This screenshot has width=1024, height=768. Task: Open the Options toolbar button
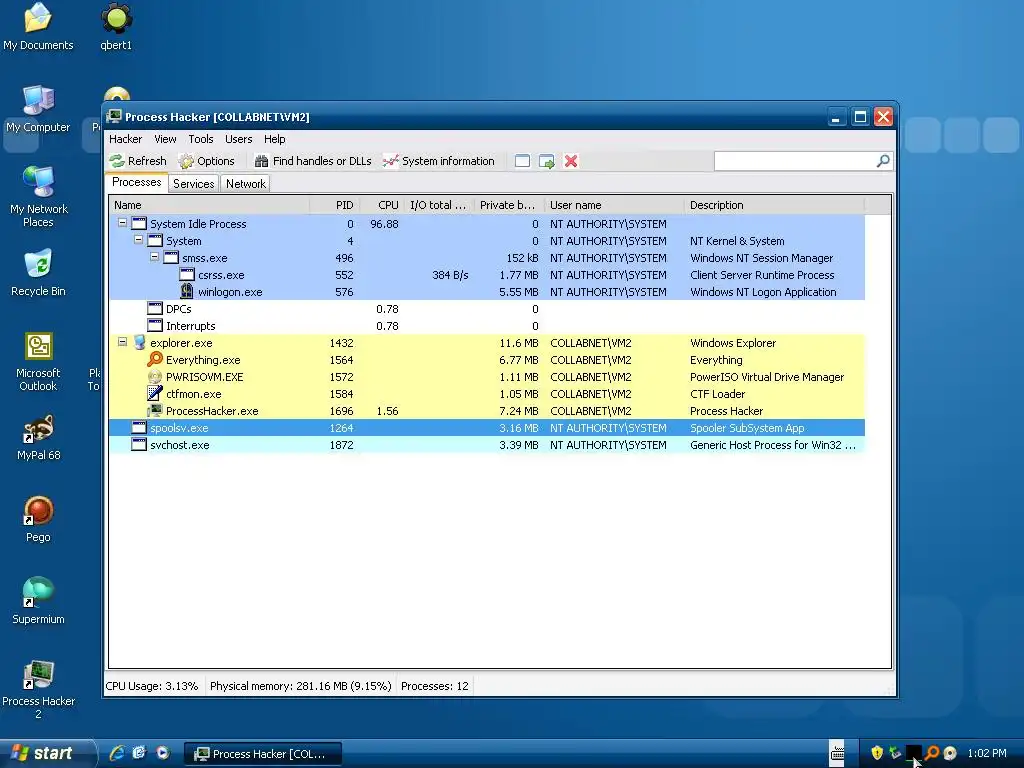(206, 161)
